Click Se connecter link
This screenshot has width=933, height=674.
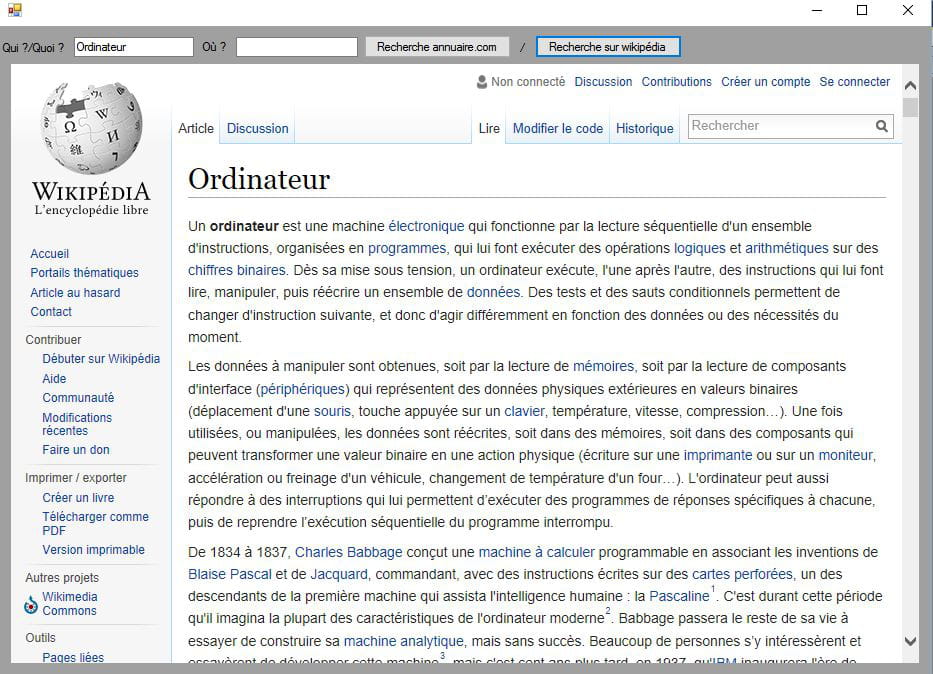[x=854, y=81]
